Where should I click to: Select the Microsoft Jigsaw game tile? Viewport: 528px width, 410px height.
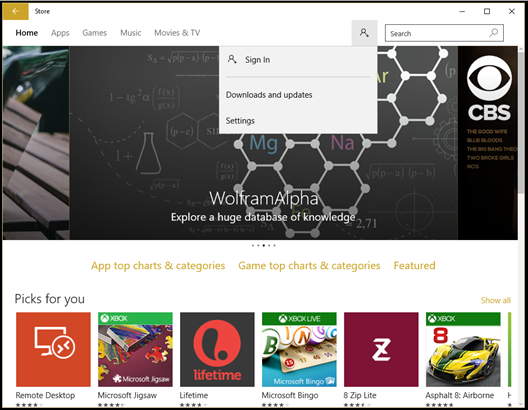(135, 349)
